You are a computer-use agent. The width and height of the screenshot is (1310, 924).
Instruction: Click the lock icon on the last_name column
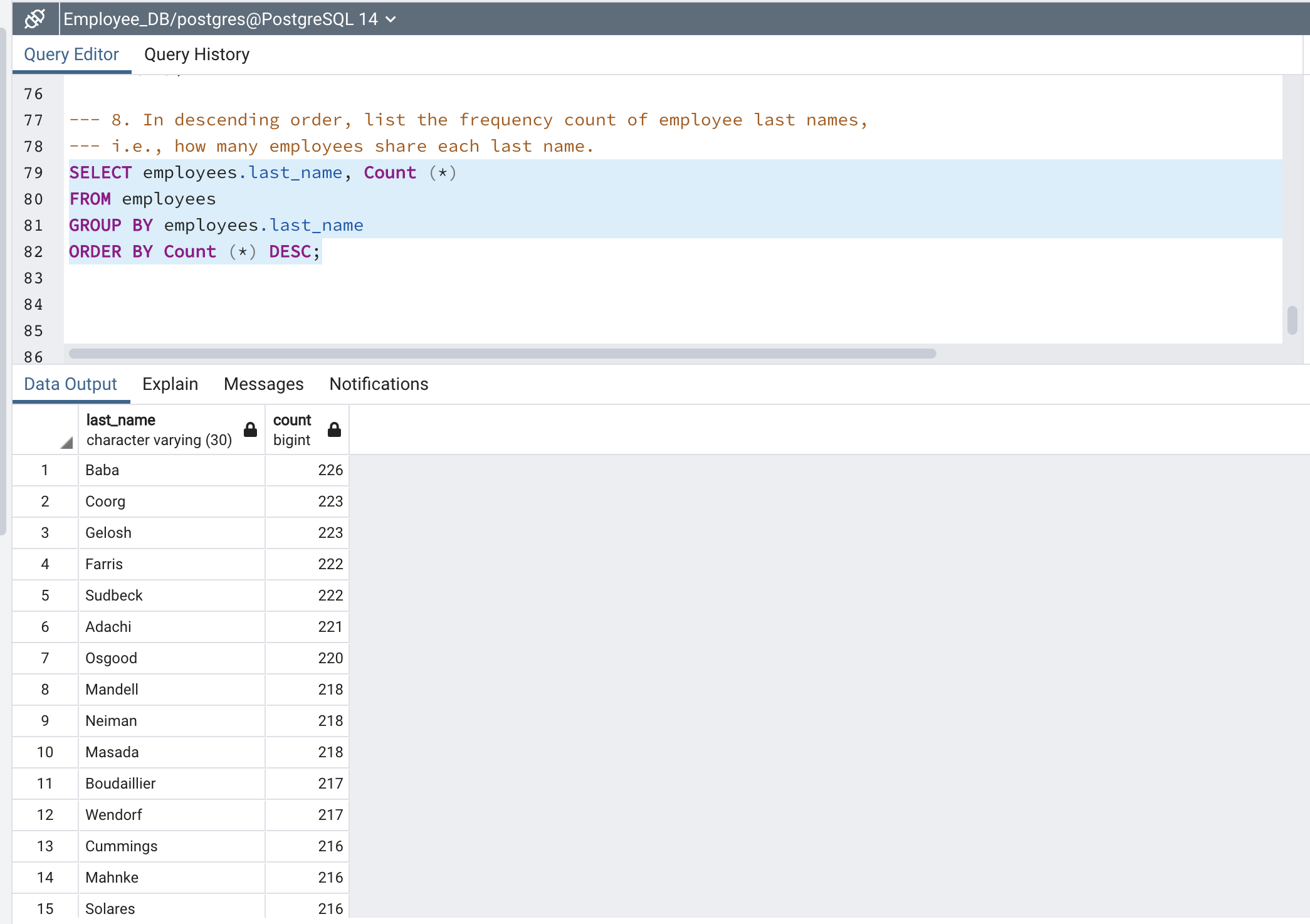[x=249, y=430]
